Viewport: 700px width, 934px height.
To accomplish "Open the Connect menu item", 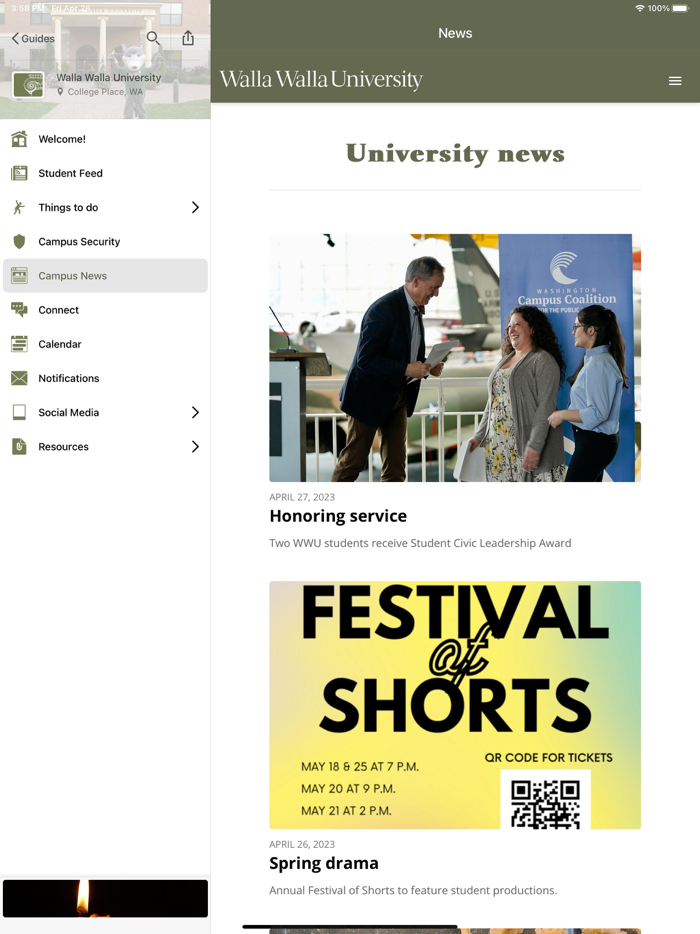I will [105, 310].
